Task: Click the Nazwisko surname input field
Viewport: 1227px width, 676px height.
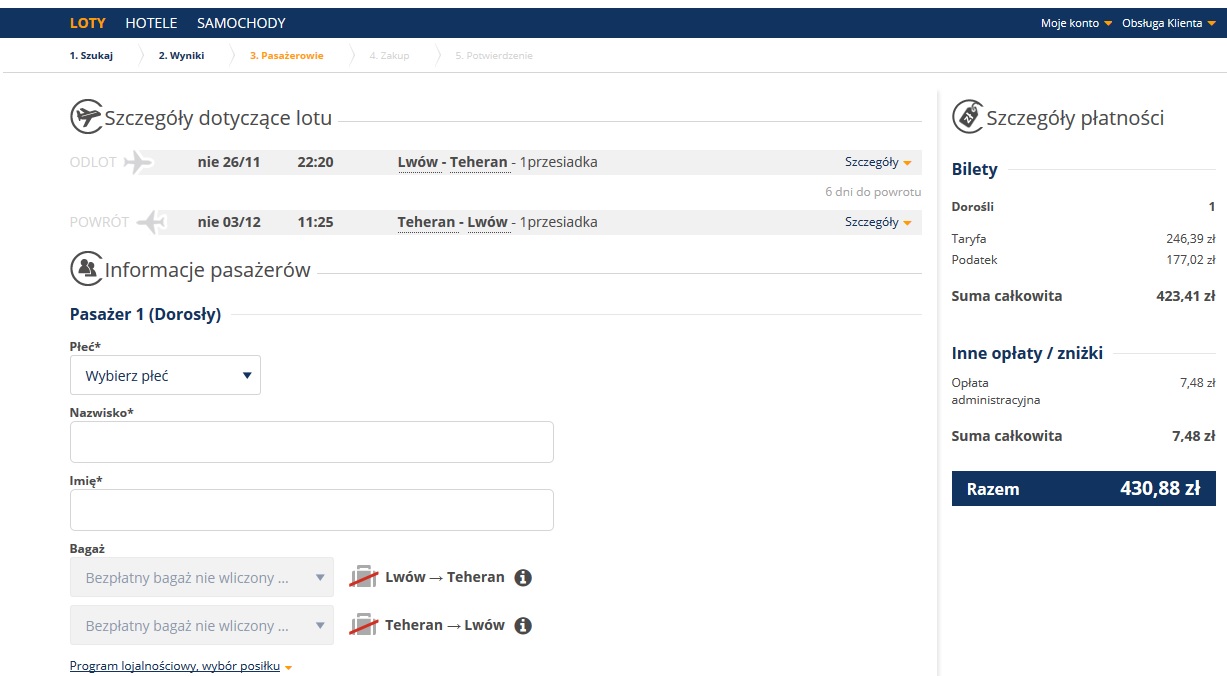Action: pos(312,442)
